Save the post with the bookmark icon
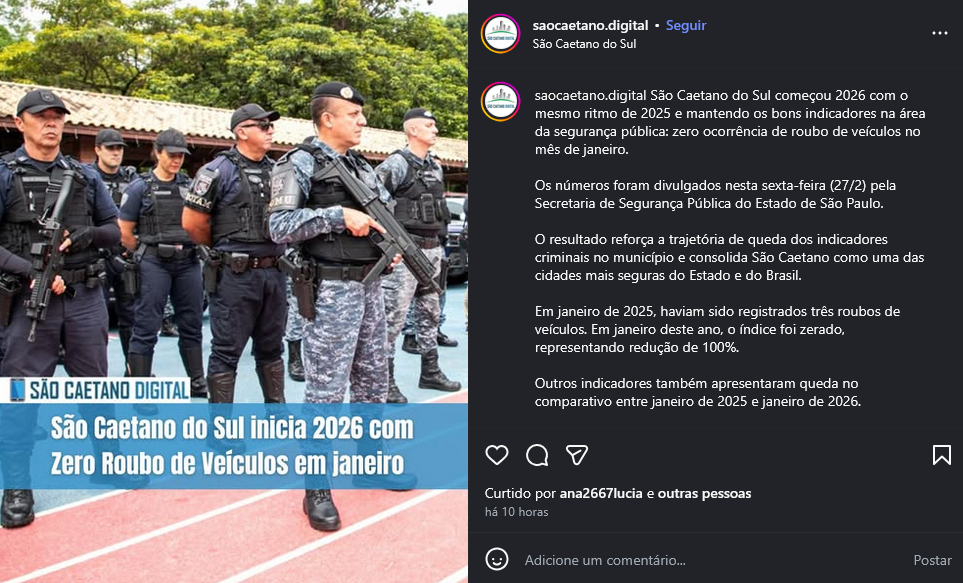The width and height of the screenshot is (963, 583). point(942,455)
